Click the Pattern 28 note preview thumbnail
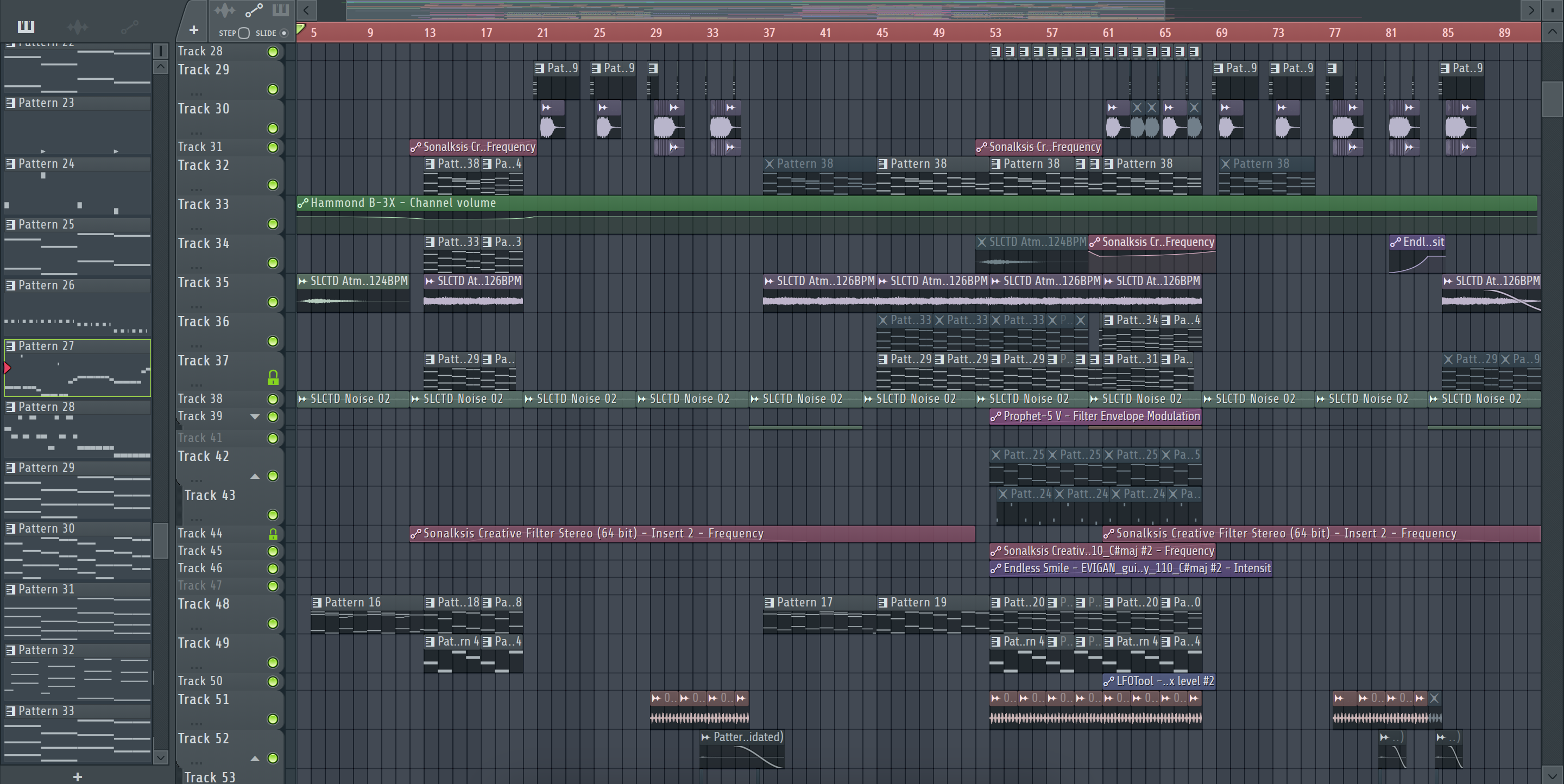1564x784 pixels. pyautogui.click(x=78, y=435)
